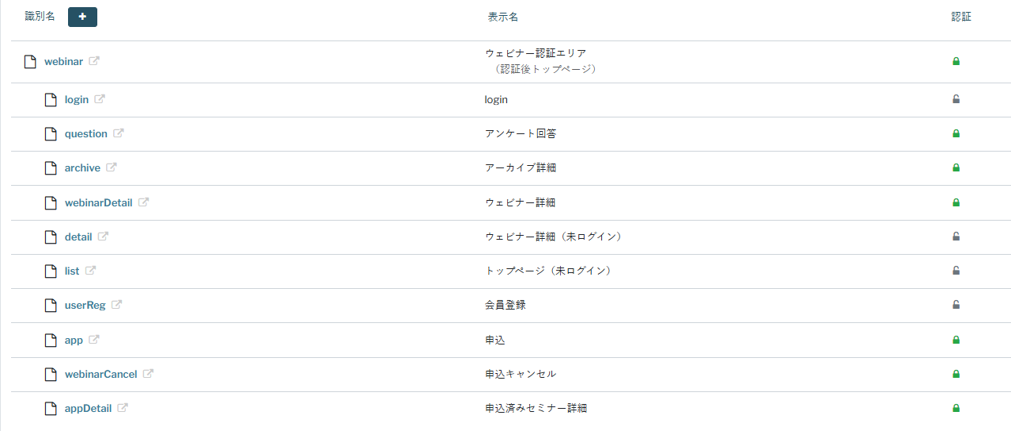
Task: Click the 認証 column header
Action: [961, 17]
